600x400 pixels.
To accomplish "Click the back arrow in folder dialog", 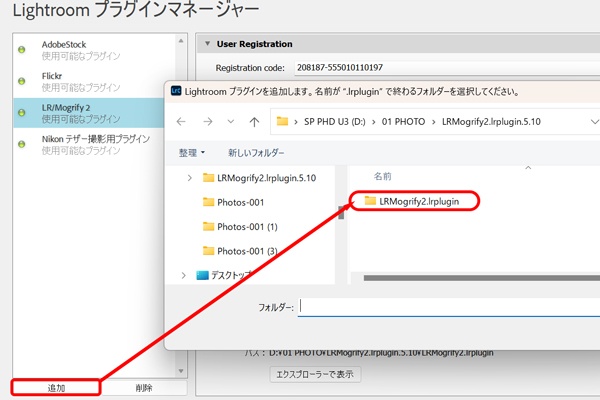I will (x=181, y=122).
